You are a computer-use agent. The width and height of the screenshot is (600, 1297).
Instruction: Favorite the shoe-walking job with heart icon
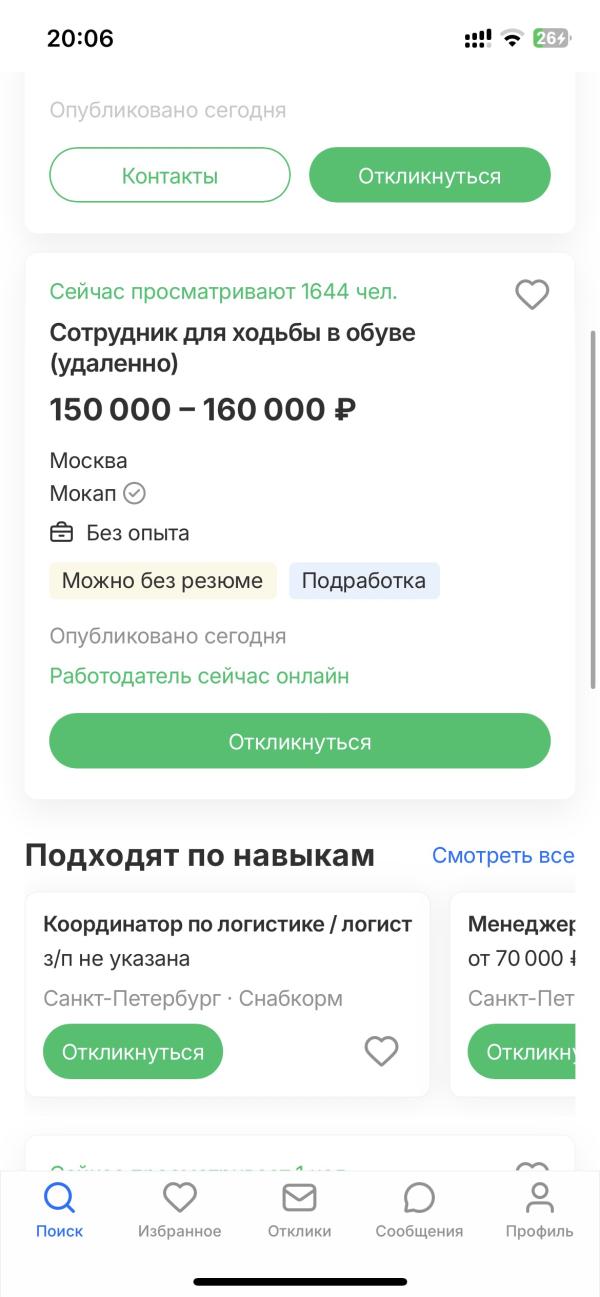532,294
